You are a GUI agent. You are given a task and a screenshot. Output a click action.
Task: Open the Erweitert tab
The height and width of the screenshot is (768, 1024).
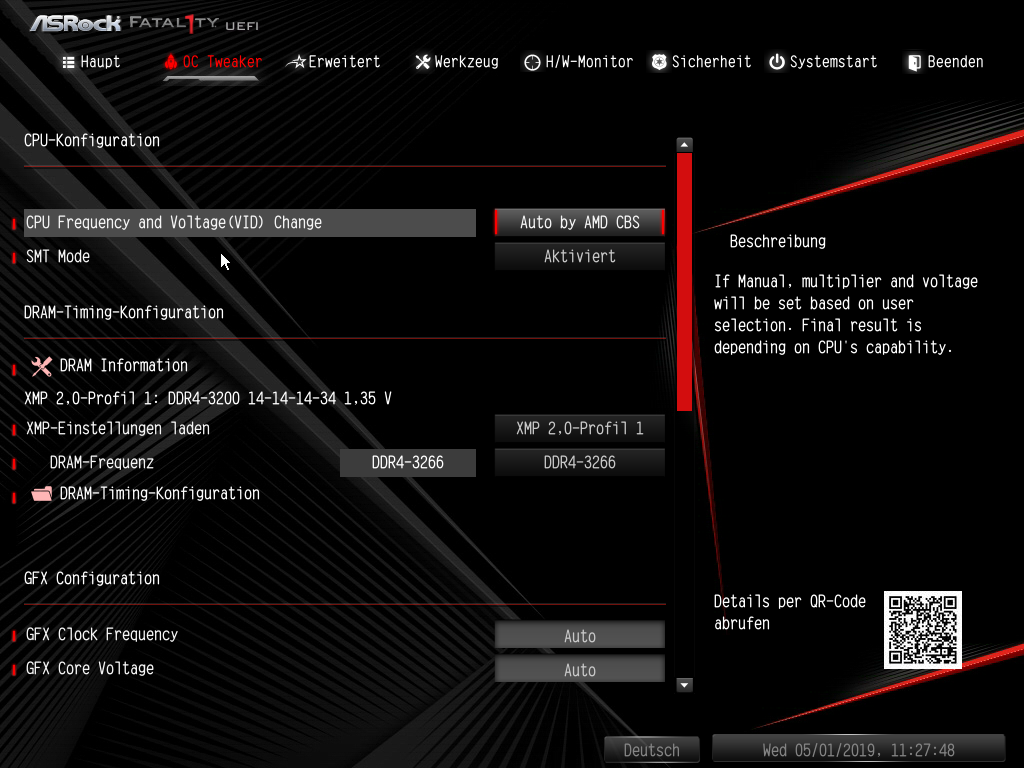point(334,62)
